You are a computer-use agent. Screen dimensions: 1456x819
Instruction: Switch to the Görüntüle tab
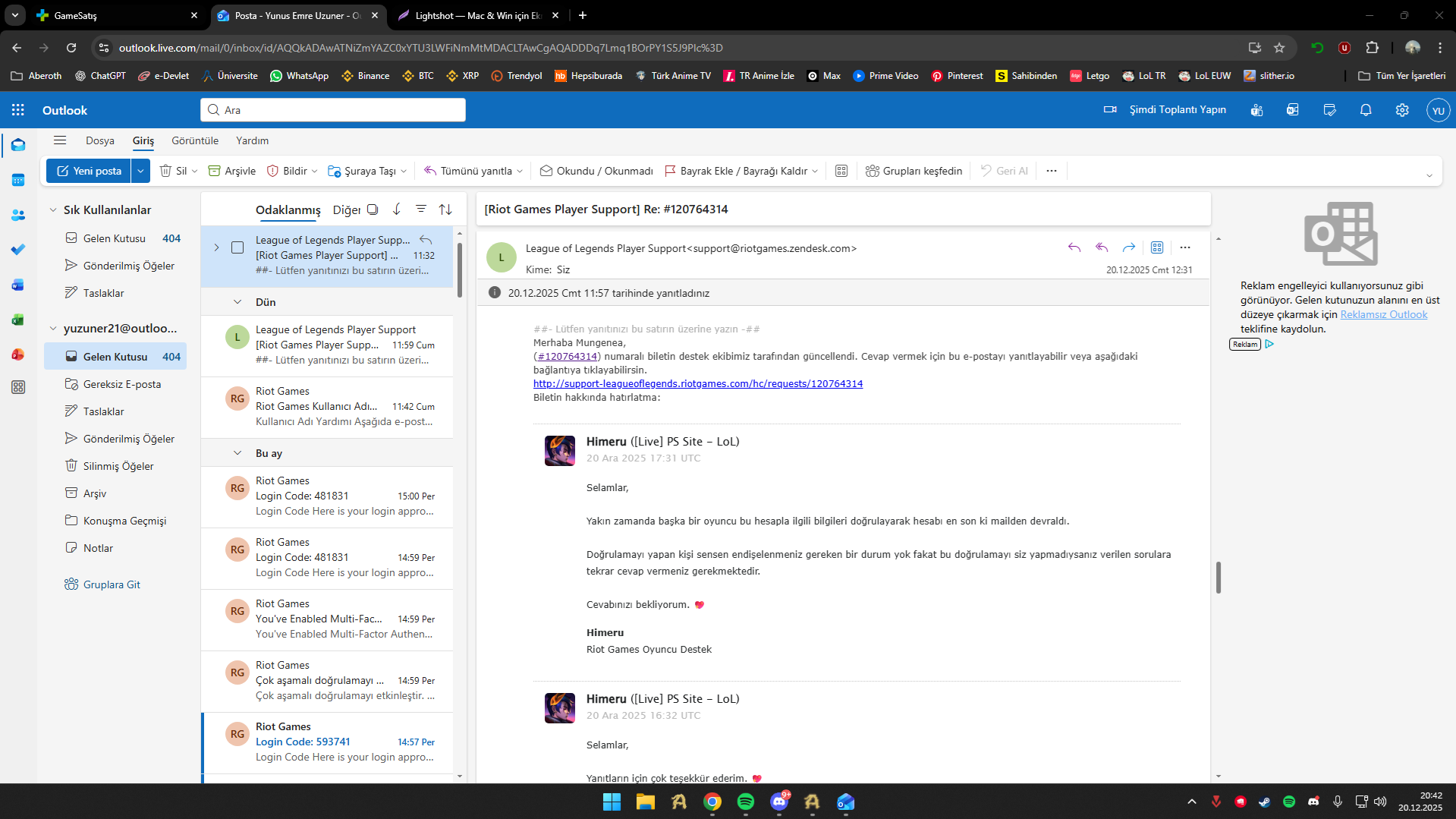(195, 140)
